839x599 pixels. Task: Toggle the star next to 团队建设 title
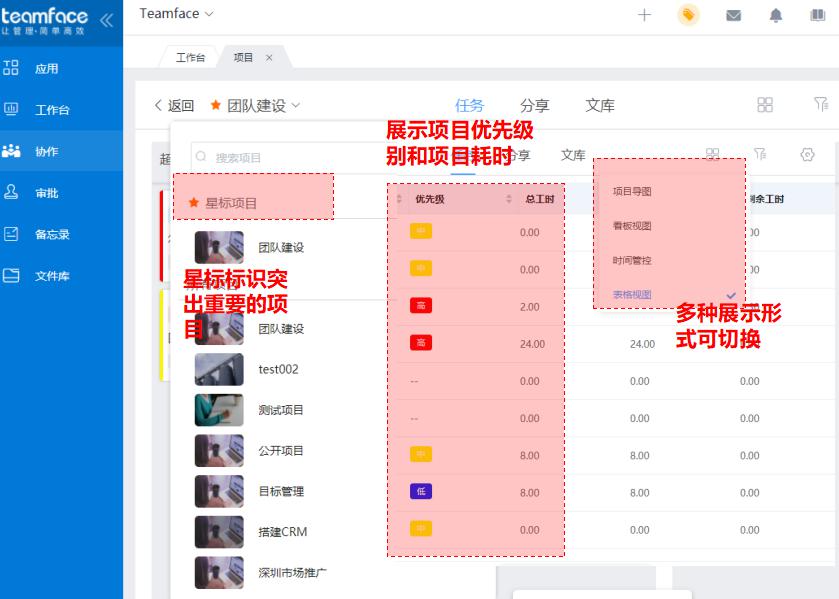(216, 105)
